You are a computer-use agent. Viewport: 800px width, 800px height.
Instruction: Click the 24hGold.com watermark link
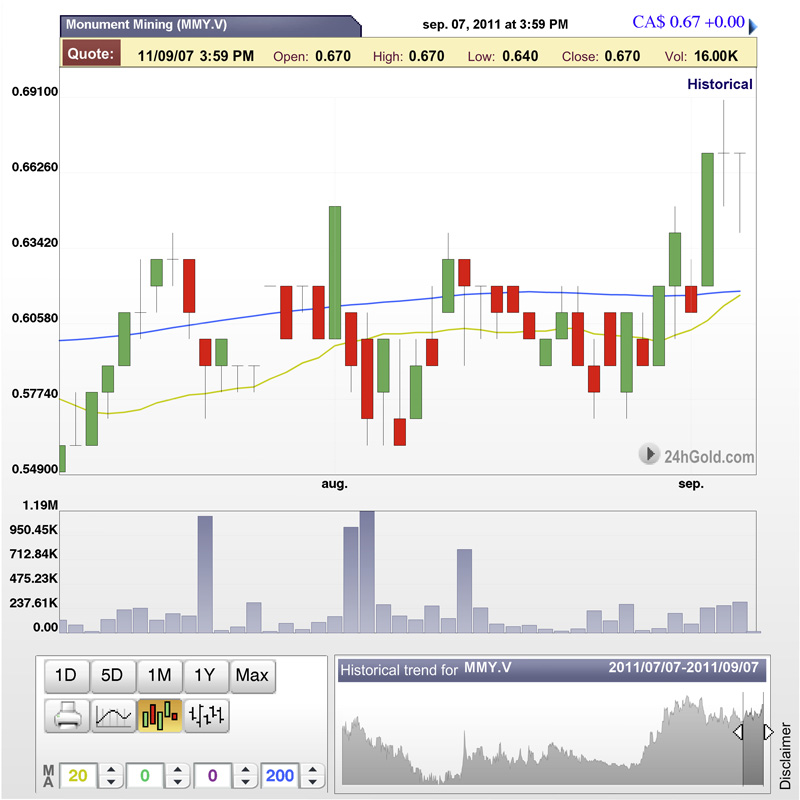709,457
